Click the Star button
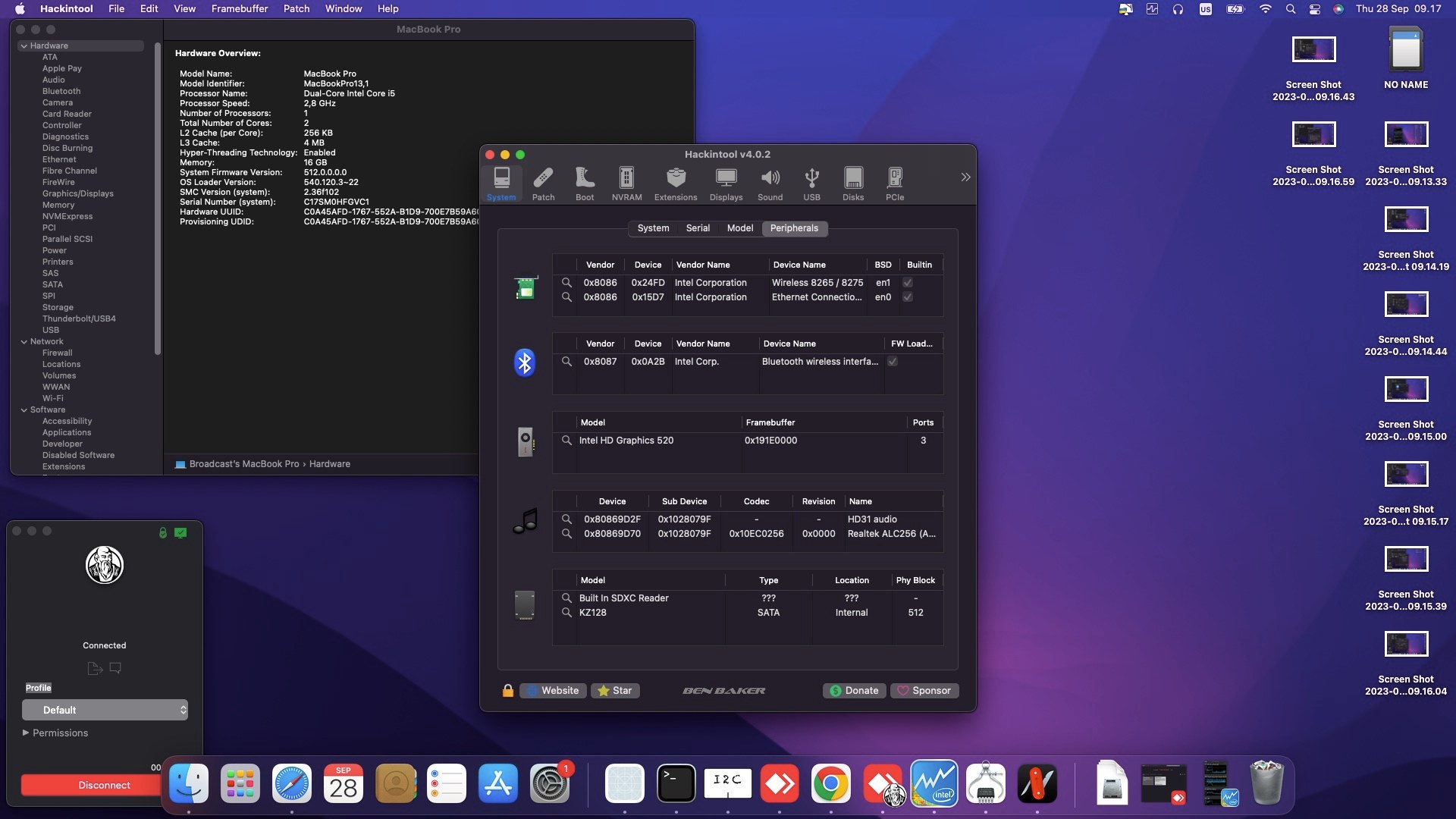 pyautogui.click(x=615, y=691)
